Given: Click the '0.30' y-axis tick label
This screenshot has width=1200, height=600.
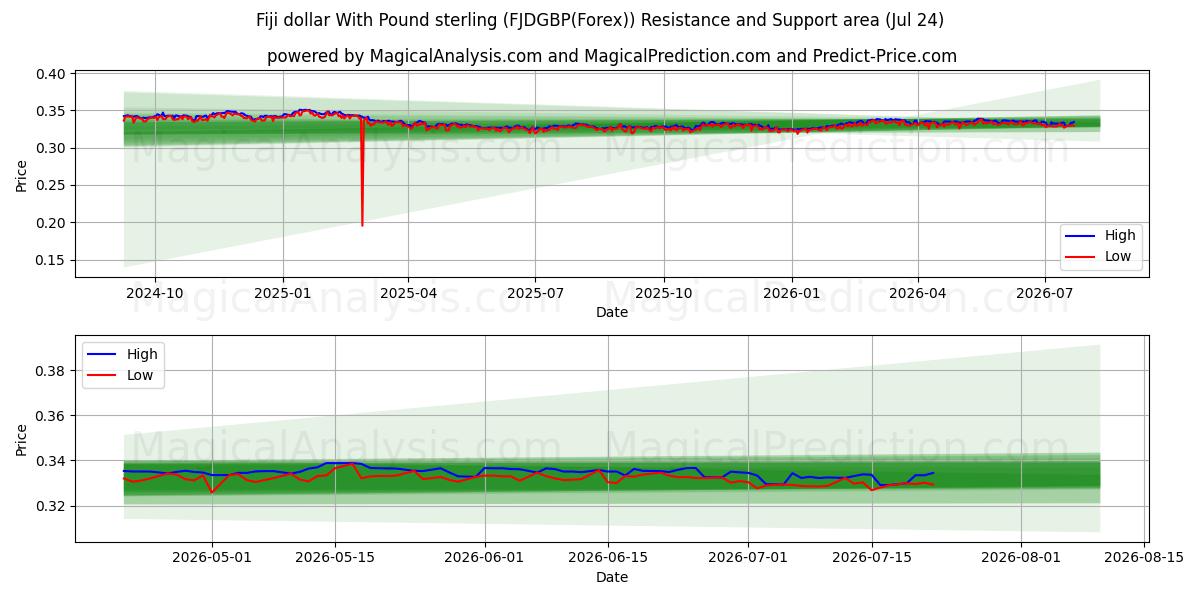Looking at the screenshot, I should [x=52, y=148].
